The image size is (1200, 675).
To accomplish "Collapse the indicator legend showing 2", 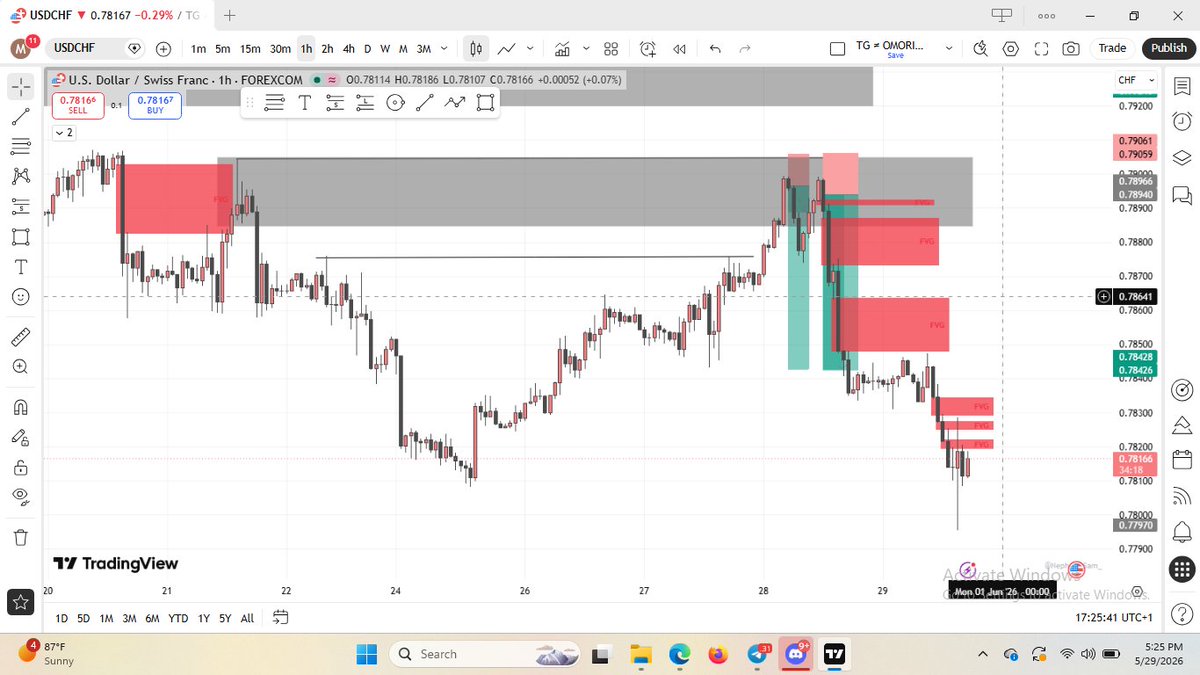I will pos(64,132).
